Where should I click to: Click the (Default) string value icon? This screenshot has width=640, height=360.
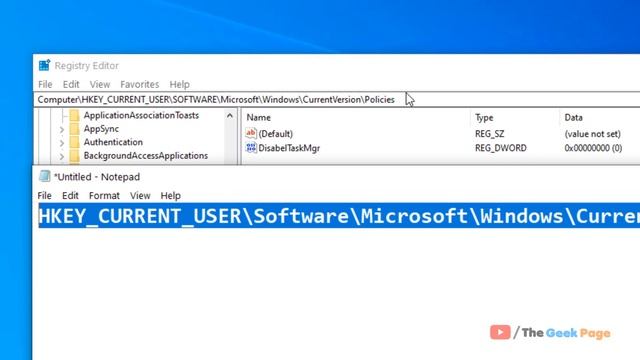click(251, 133)
